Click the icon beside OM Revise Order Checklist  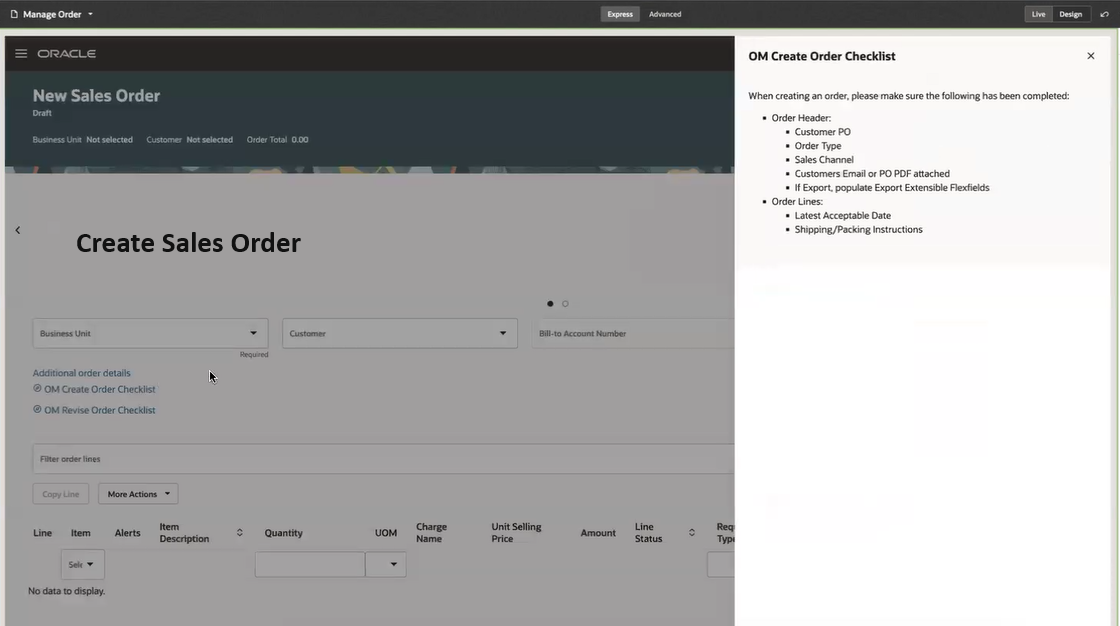point(36,407)
